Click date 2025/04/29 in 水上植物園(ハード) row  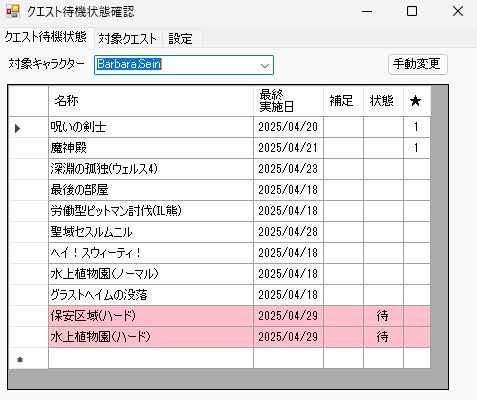pyautogui.click(x=288, y=337)
